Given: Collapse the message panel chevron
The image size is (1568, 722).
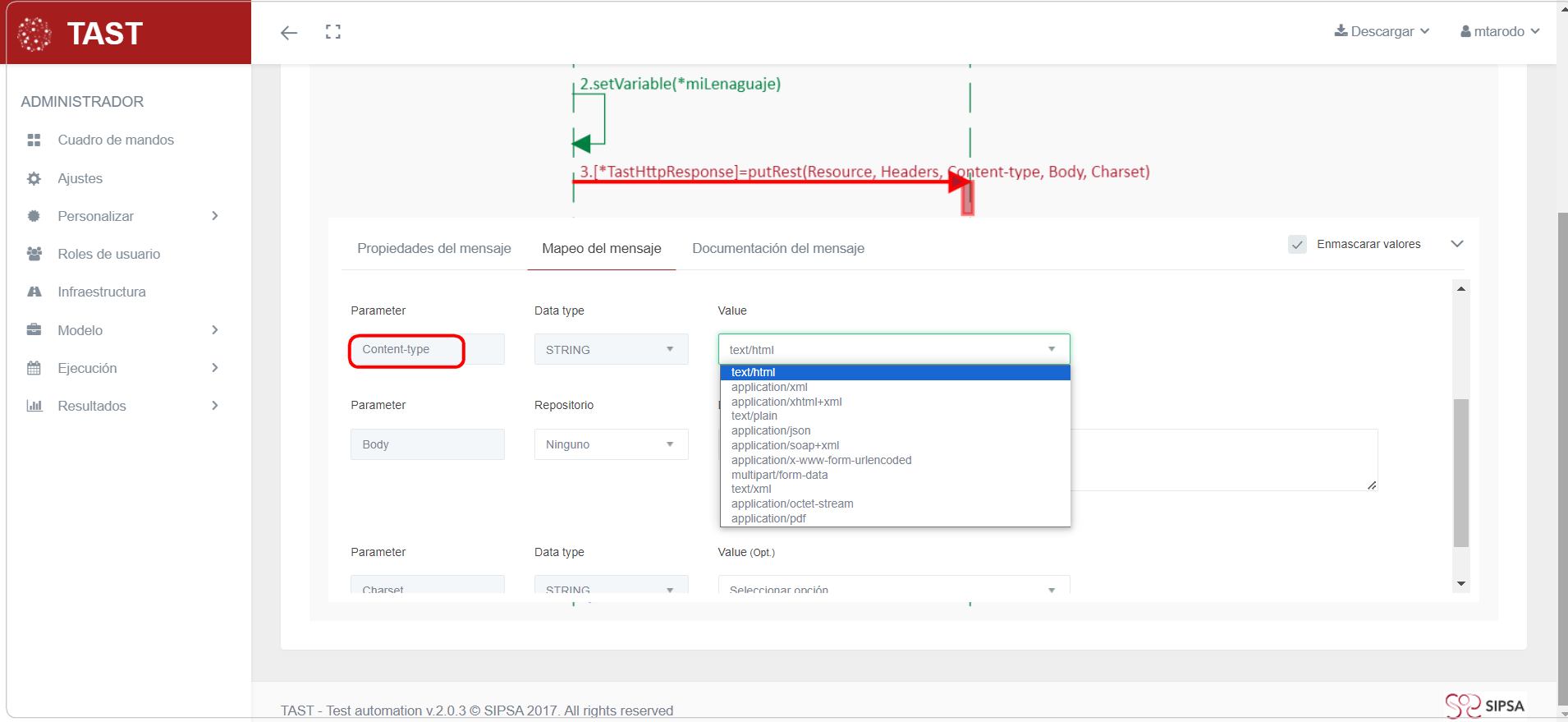Looking at the screenshot, I should [1457, 244].
